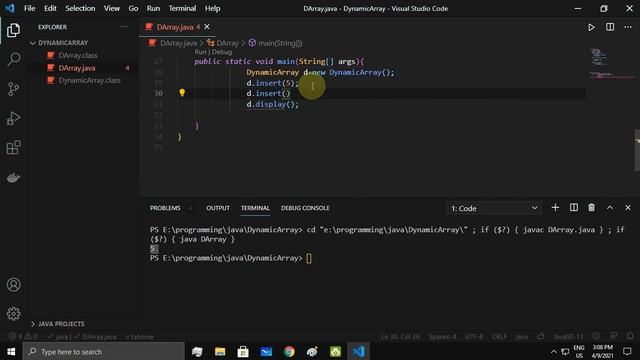The height and width of the screenshot is (360, 640).
Task: Open DArray.class in the explorer
Action: (78, 55)
